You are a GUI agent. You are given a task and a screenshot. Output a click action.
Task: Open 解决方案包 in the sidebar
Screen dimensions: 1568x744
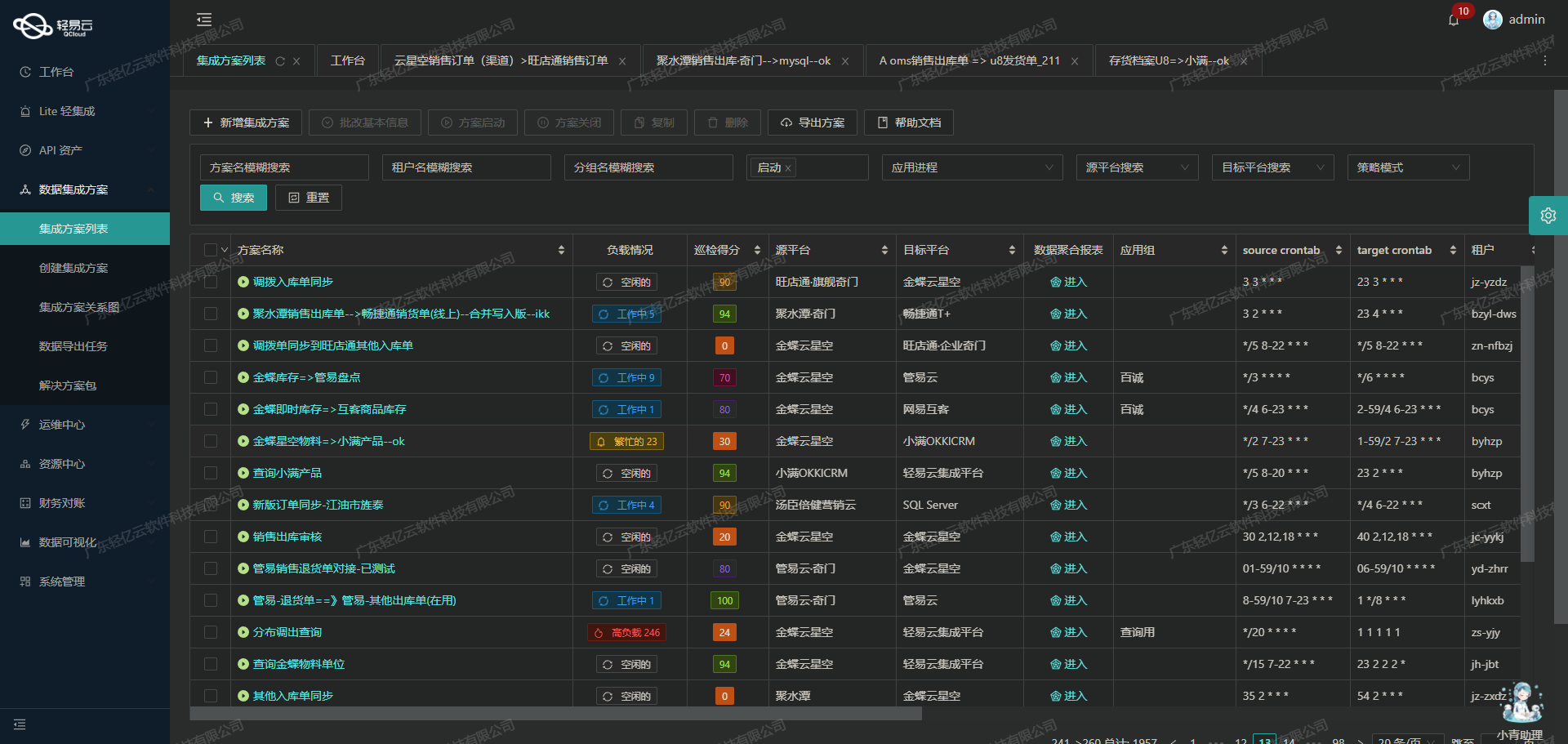pos(85,385)
